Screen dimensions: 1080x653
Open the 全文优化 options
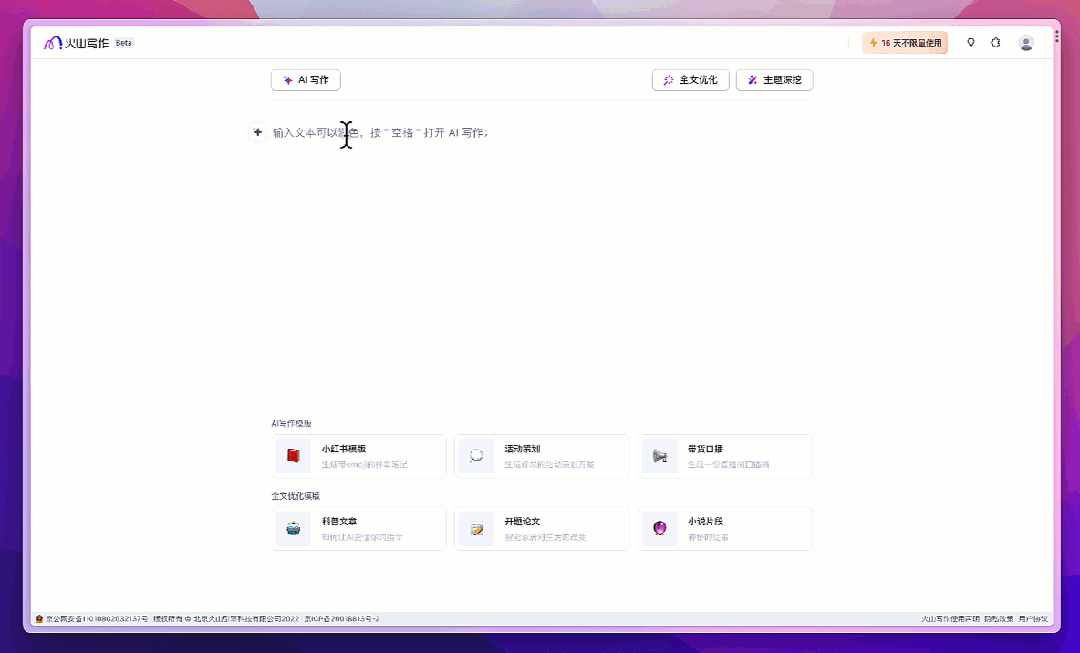click(690, 80)
